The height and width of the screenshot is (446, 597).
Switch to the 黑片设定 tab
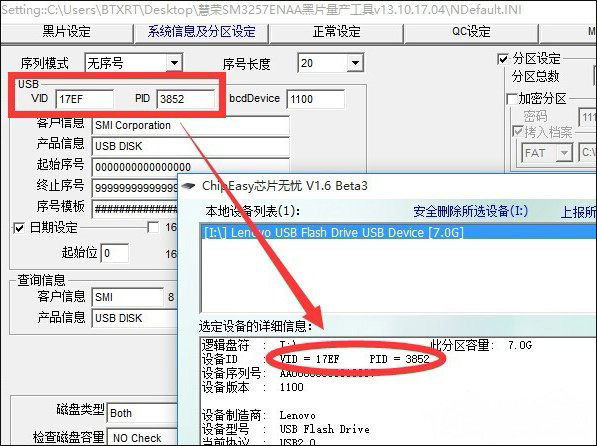(x=67, y=32)
